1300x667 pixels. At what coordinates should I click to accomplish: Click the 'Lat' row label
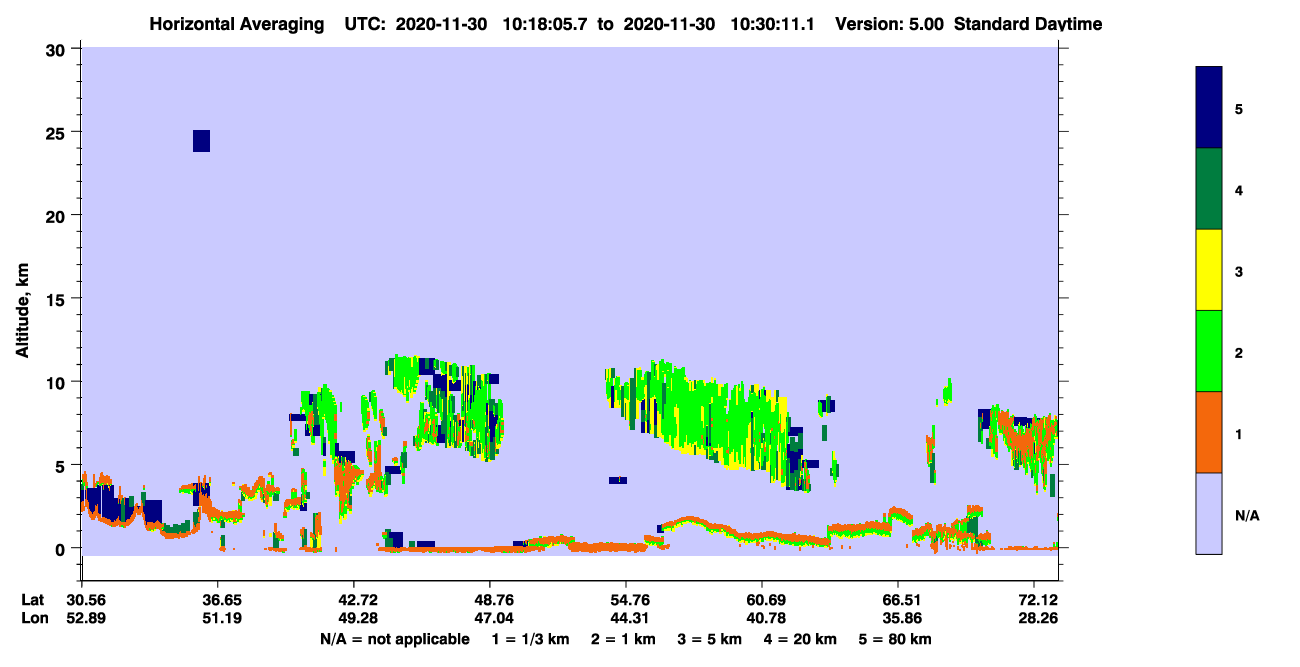point(34,600)
